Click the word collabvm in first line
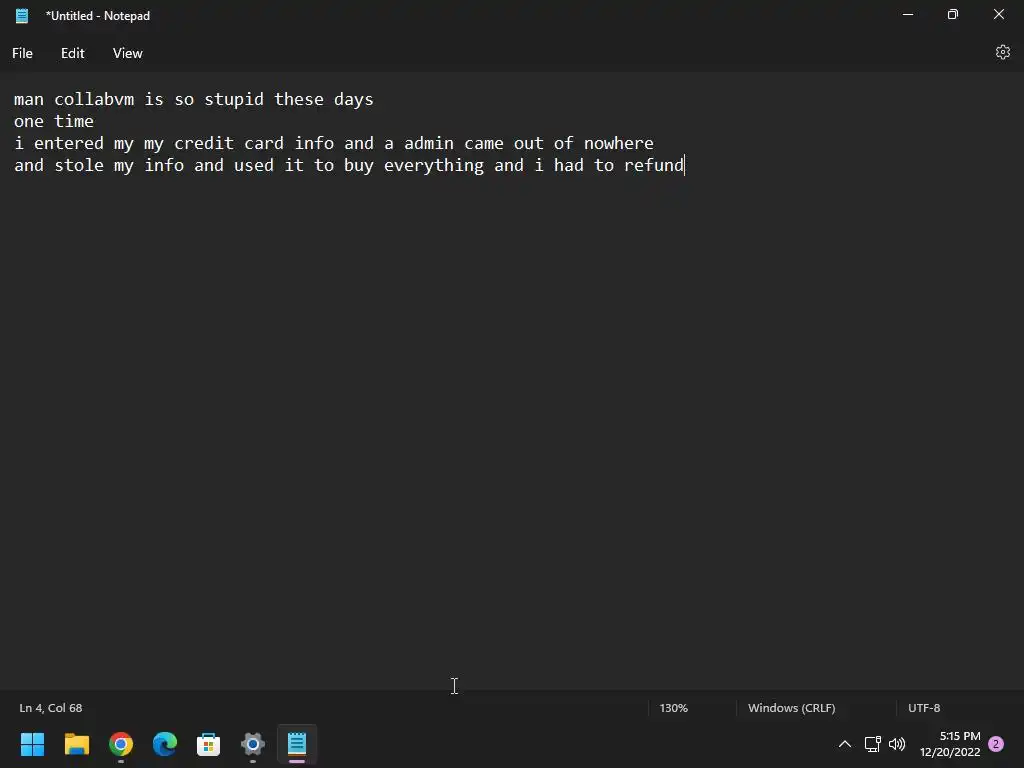 [x=94, y=99]
